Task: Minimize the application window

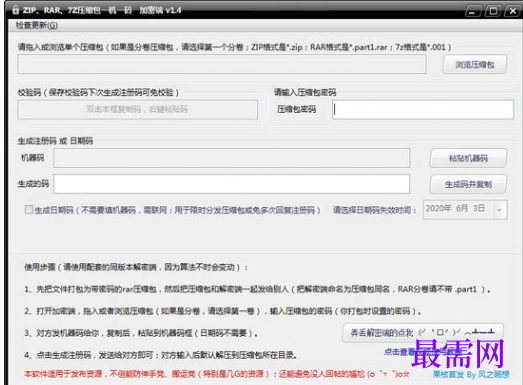Action: point(472,11)
